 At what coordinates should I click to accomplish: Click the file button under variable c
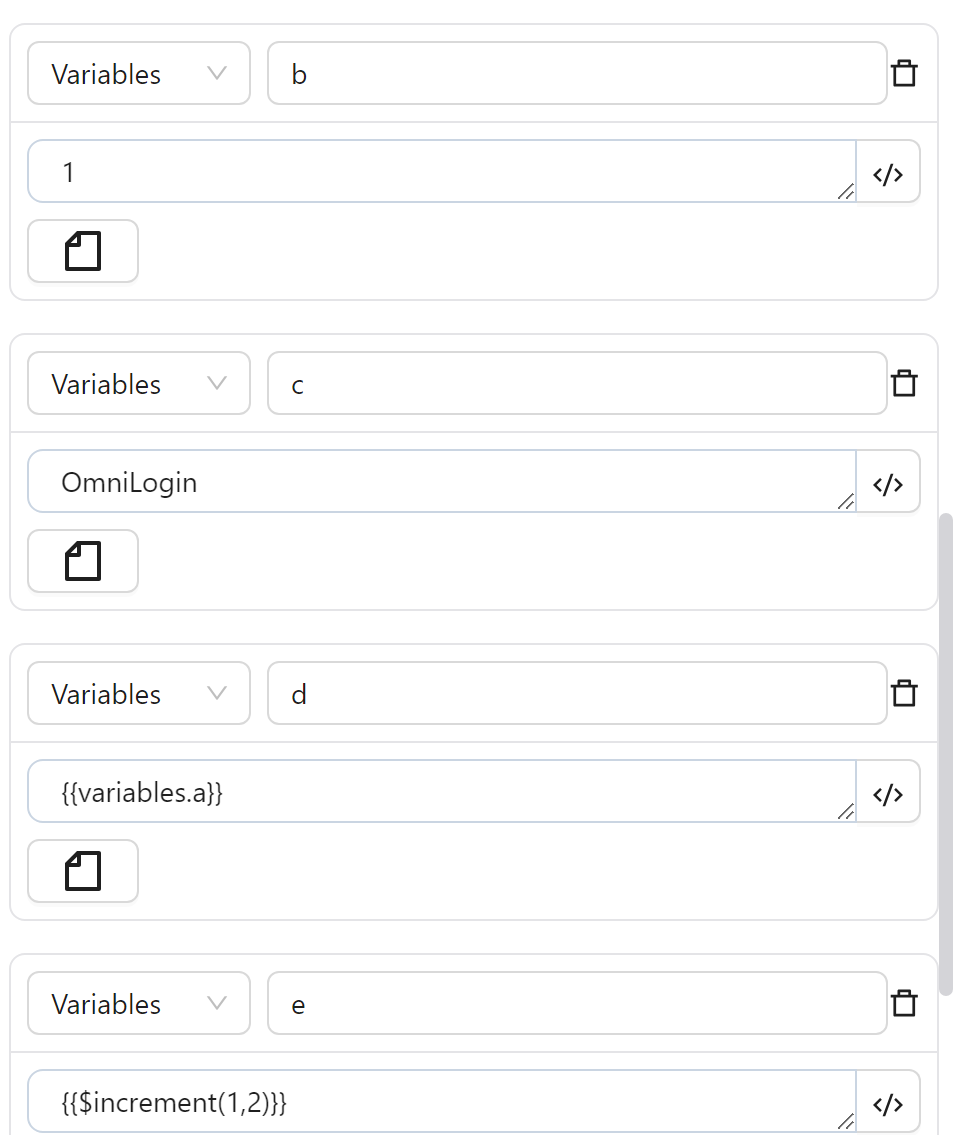click(x=83, y=561)
